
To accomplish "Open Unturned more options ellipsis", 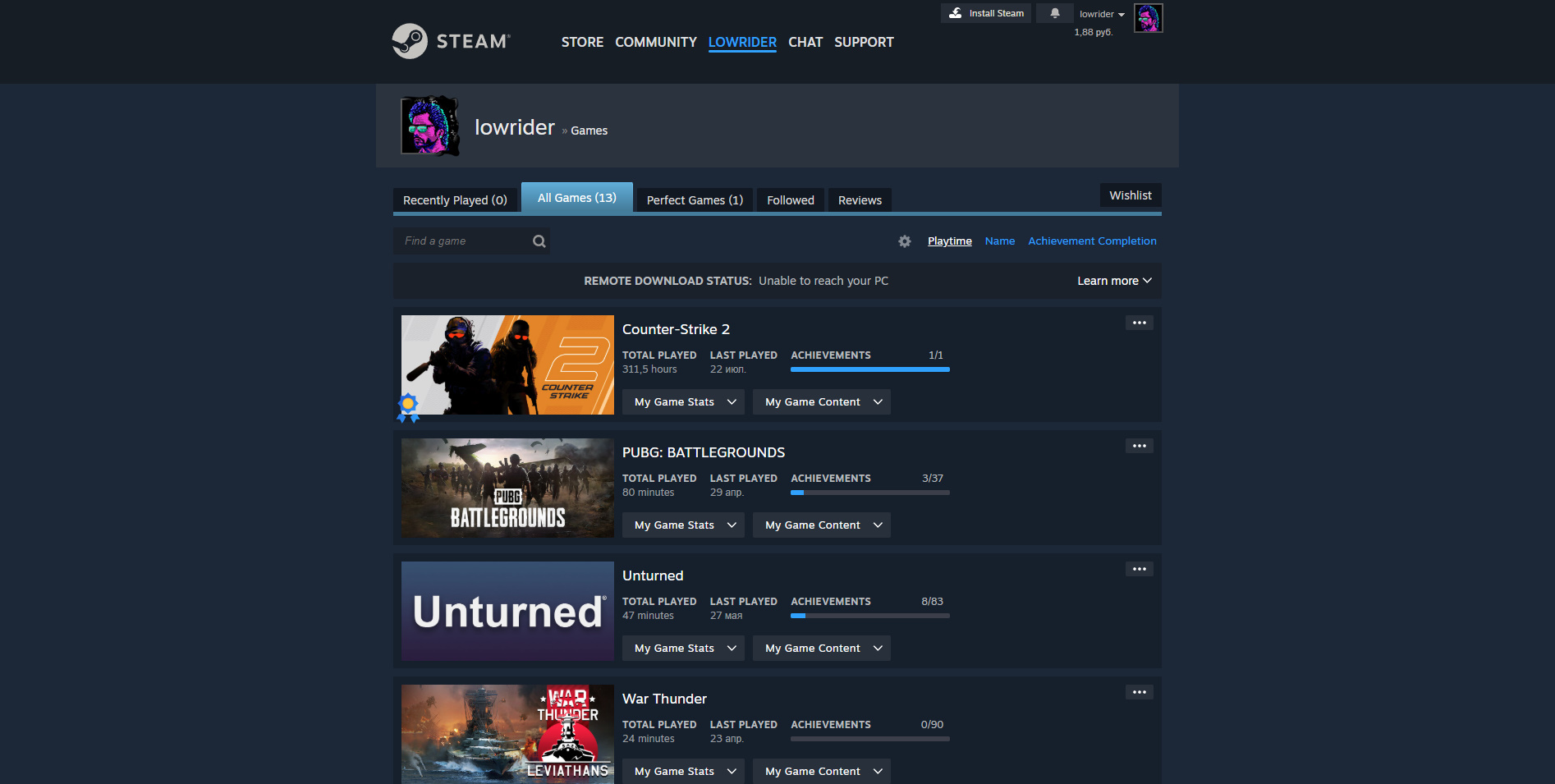I will point(1140,569).
